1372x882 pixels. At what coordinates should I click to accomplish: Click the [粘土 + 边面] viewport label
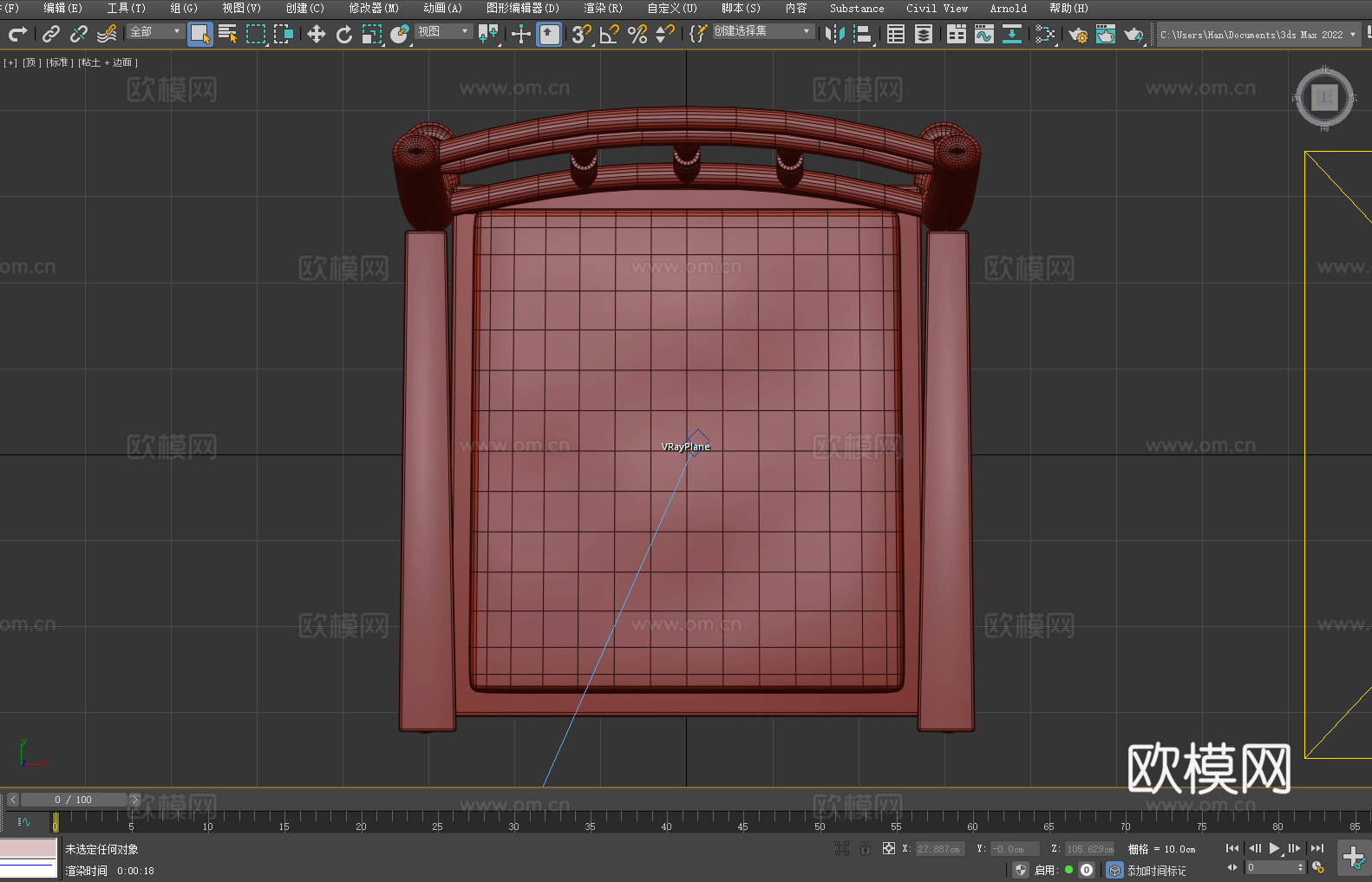click(108, 62)
